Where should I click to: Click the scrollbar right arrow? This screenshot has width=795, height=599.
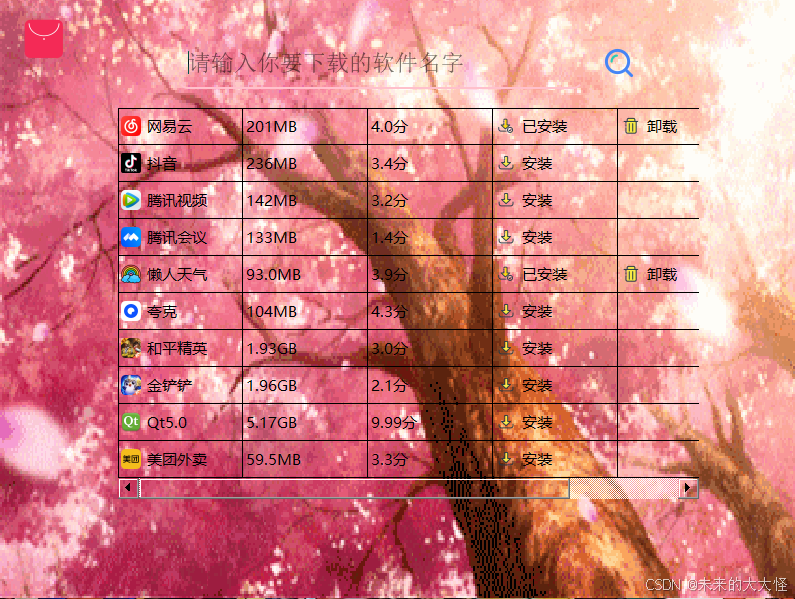[x=688, y=488]
